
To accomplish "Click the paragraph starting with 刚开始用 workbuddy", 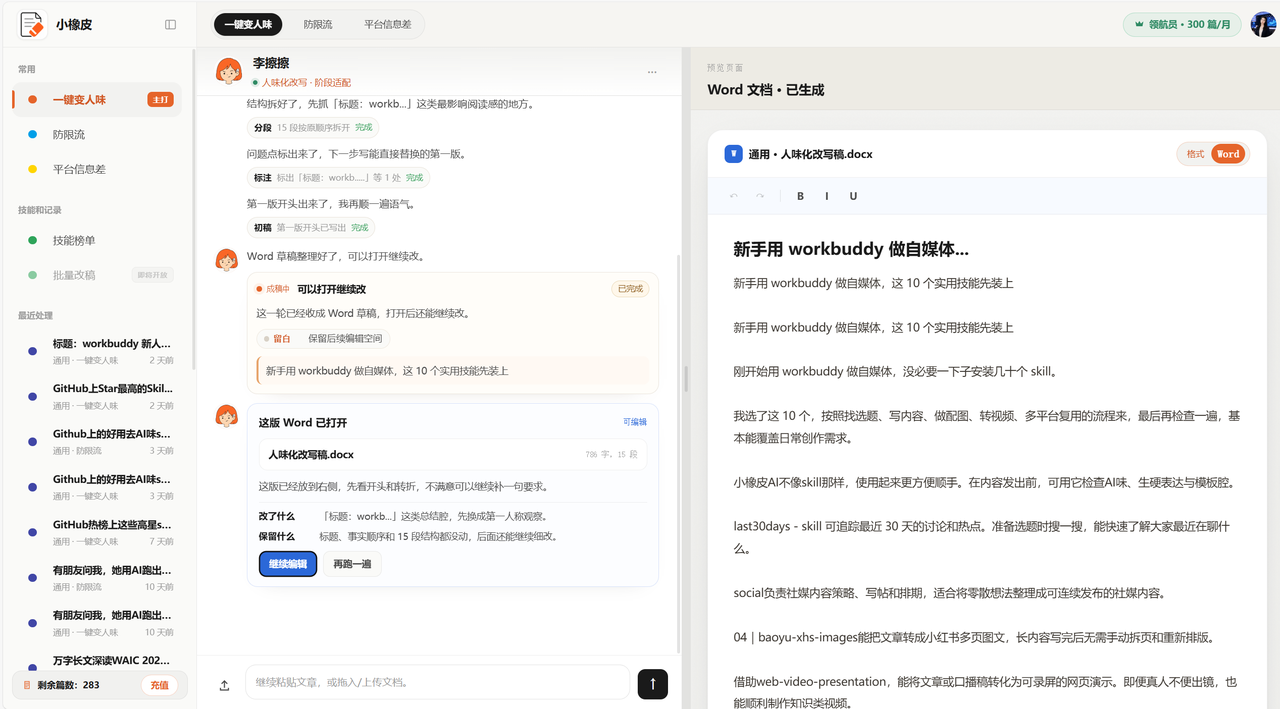I will (x=895, y=372).
